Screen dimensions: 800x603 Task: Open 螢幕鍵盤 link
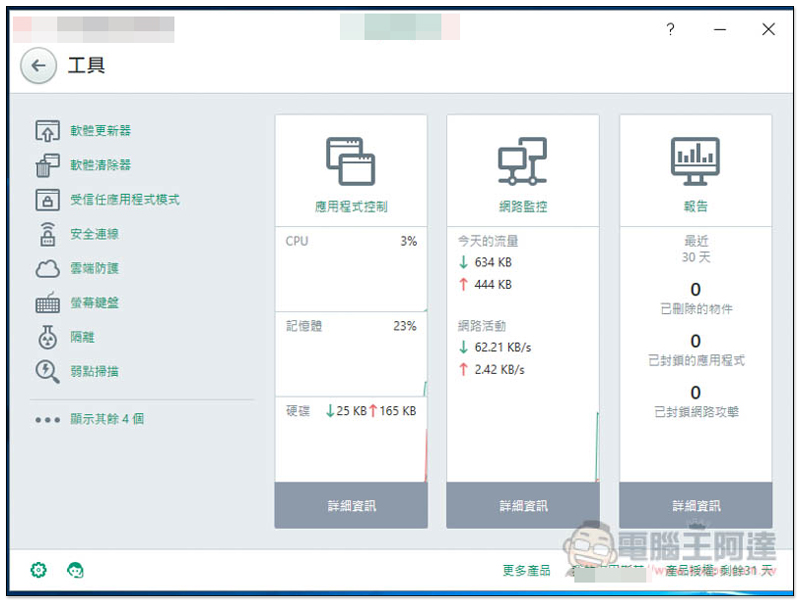coord(94,303)
